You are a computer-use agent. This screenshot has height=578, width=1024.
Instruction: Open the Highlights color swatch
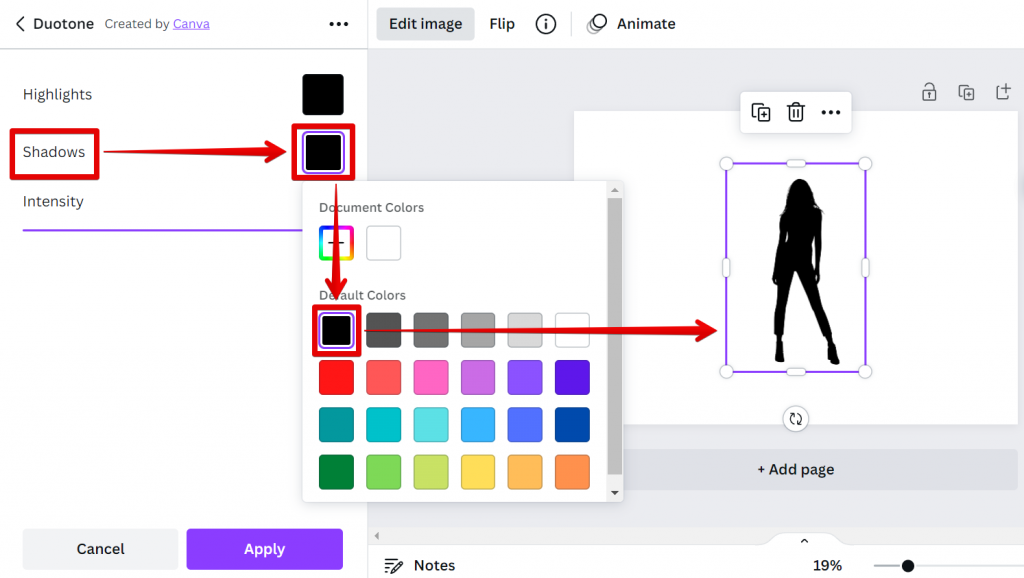pos(323,95)
